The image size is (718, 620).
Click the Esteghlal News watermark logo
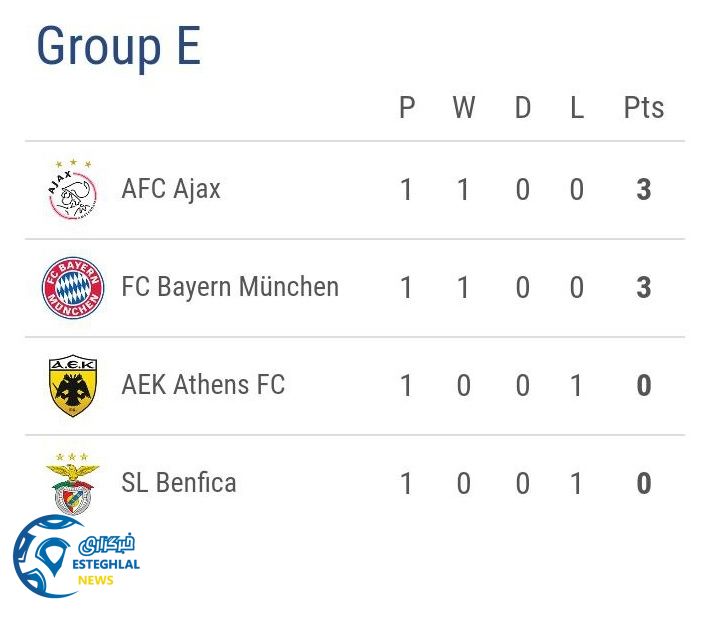[x=75, y=557]
